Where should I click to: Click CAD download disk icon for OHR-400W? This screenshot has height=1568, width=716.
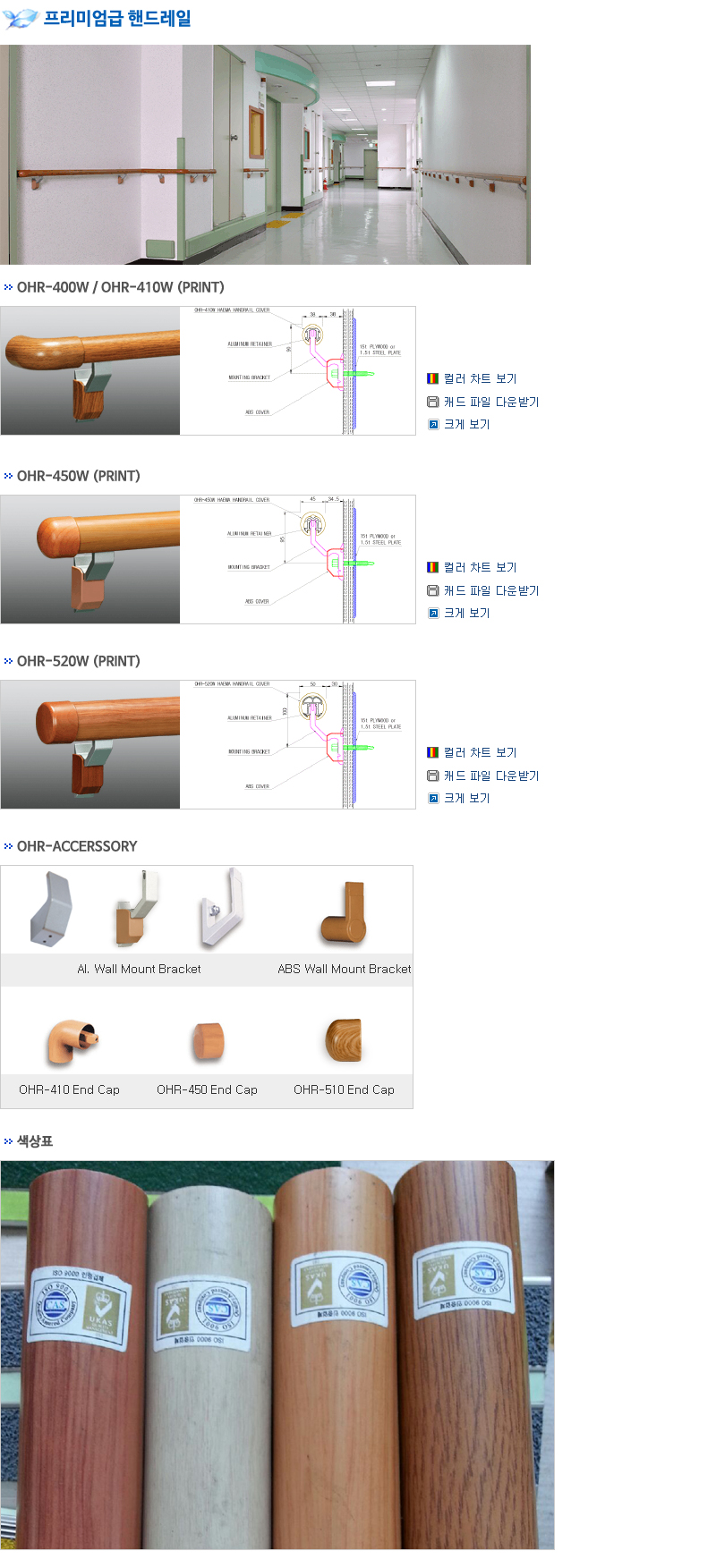[x=432, y=402]
